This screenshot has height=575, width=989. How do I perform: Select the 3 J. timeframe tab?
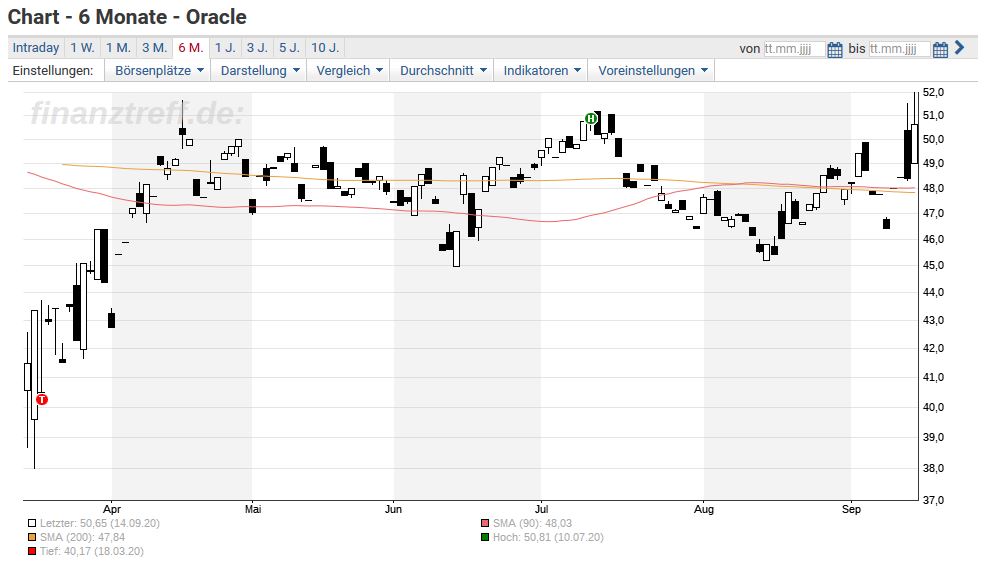point(257,48)
